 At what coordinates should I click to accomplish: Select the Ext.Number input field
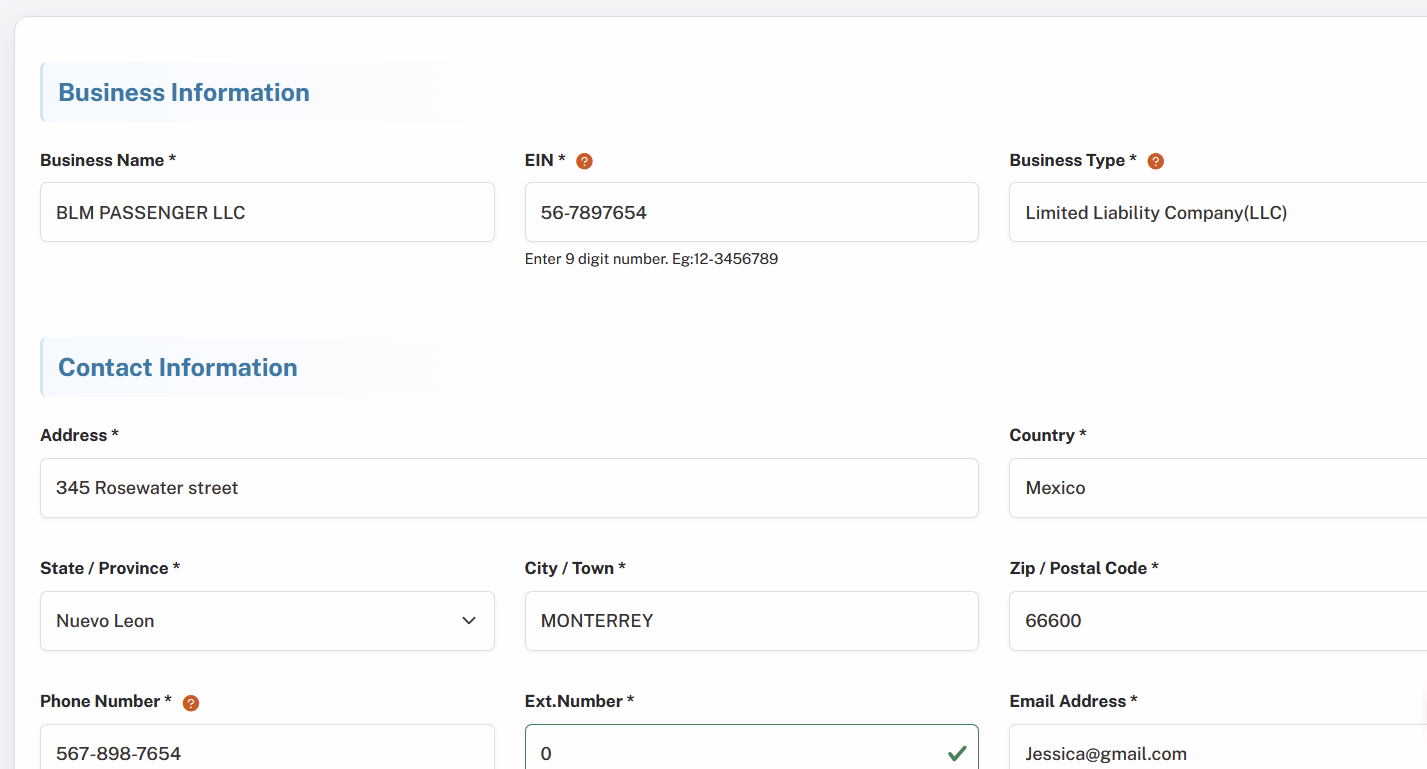click(752, 747)
